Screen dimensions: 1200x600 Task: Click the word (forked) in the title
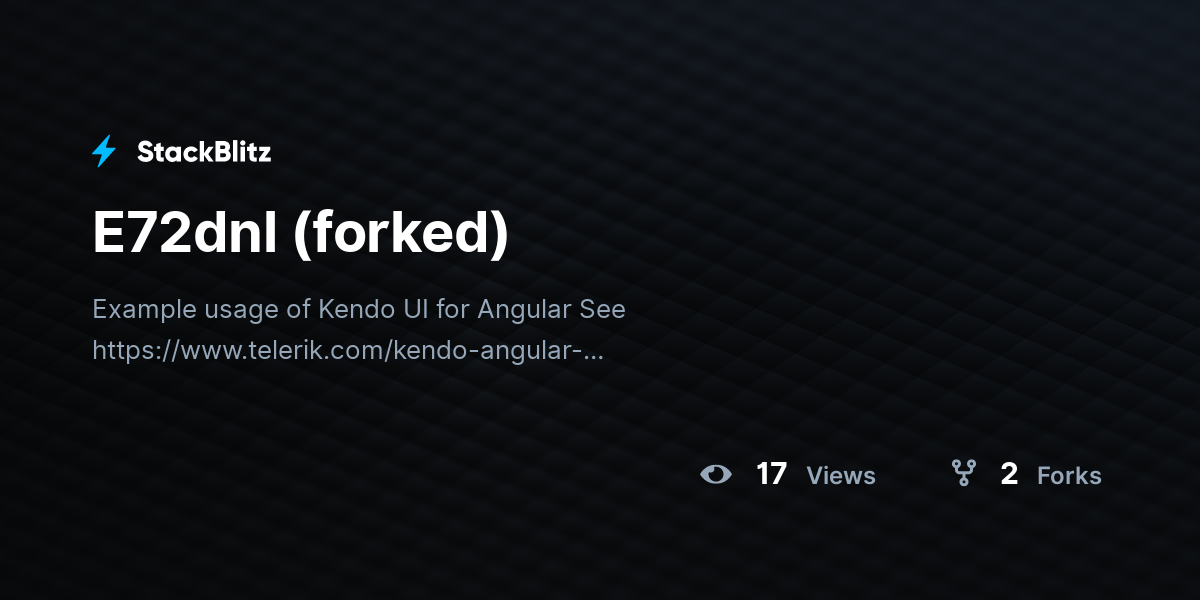pyautogui.click(x=401, y=234)
